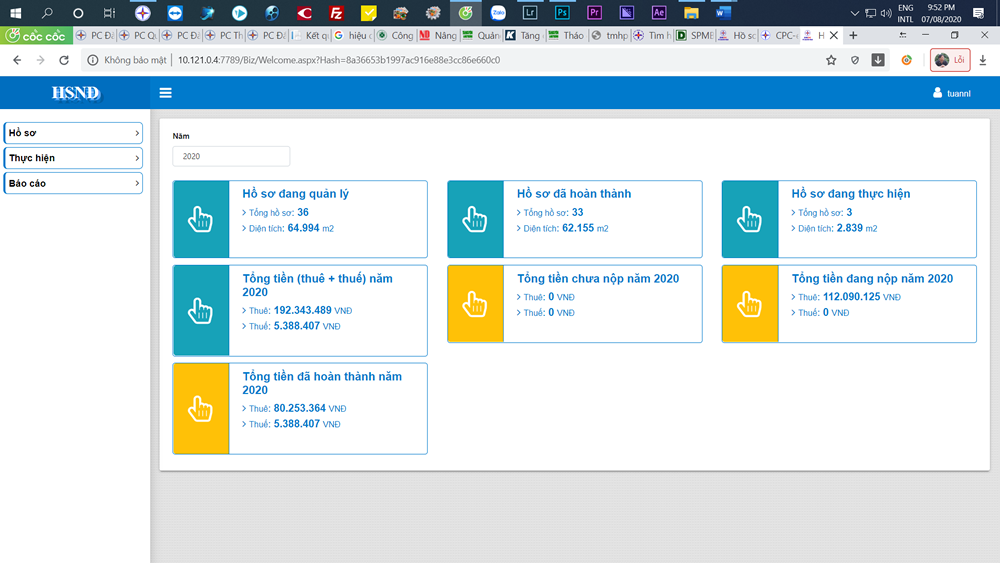The height and width of the screenshot is (563, 1000).
Task: Bookmark the page with the star icon
Action: tap(831, 60)
